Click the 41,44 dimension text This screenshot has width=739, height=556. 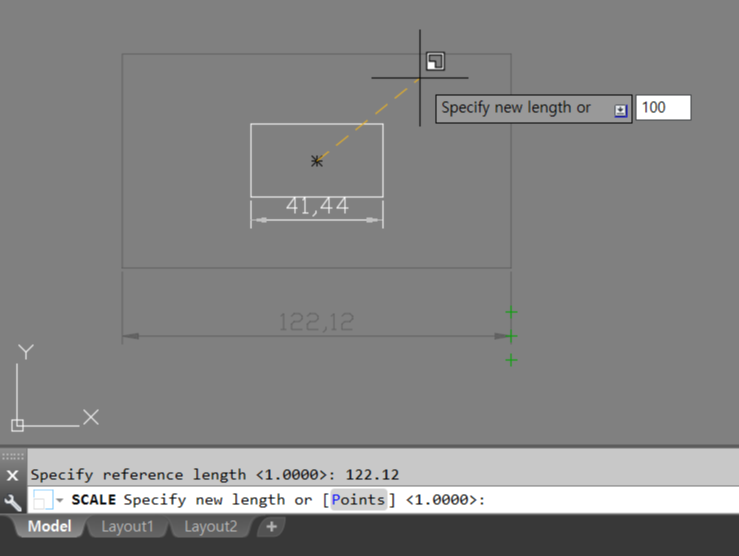point(317,206)
